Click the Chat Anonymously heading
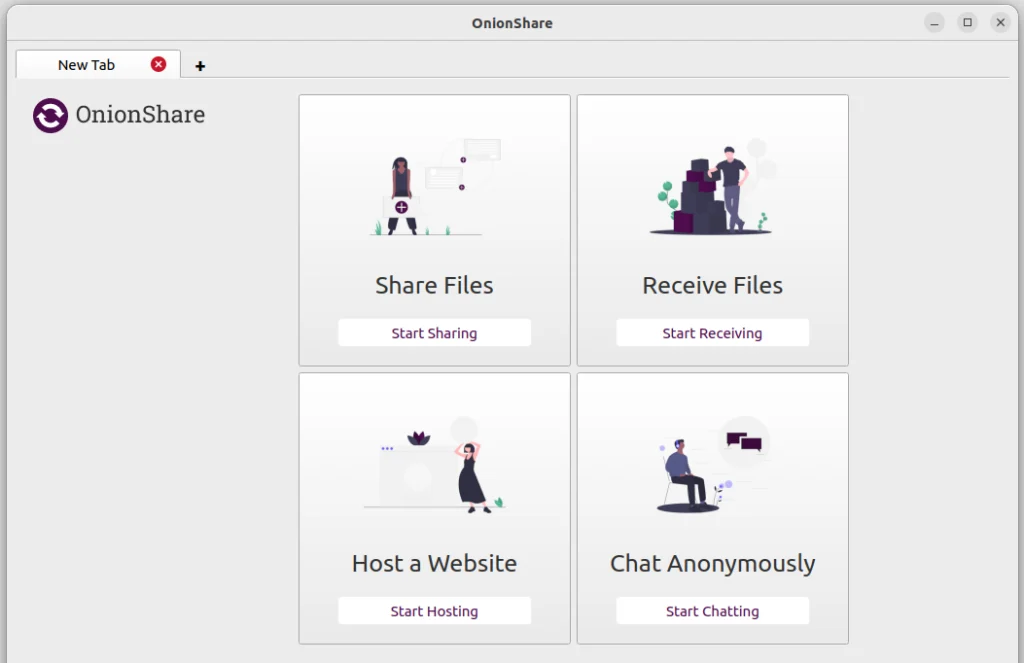 tap(712, 563)
